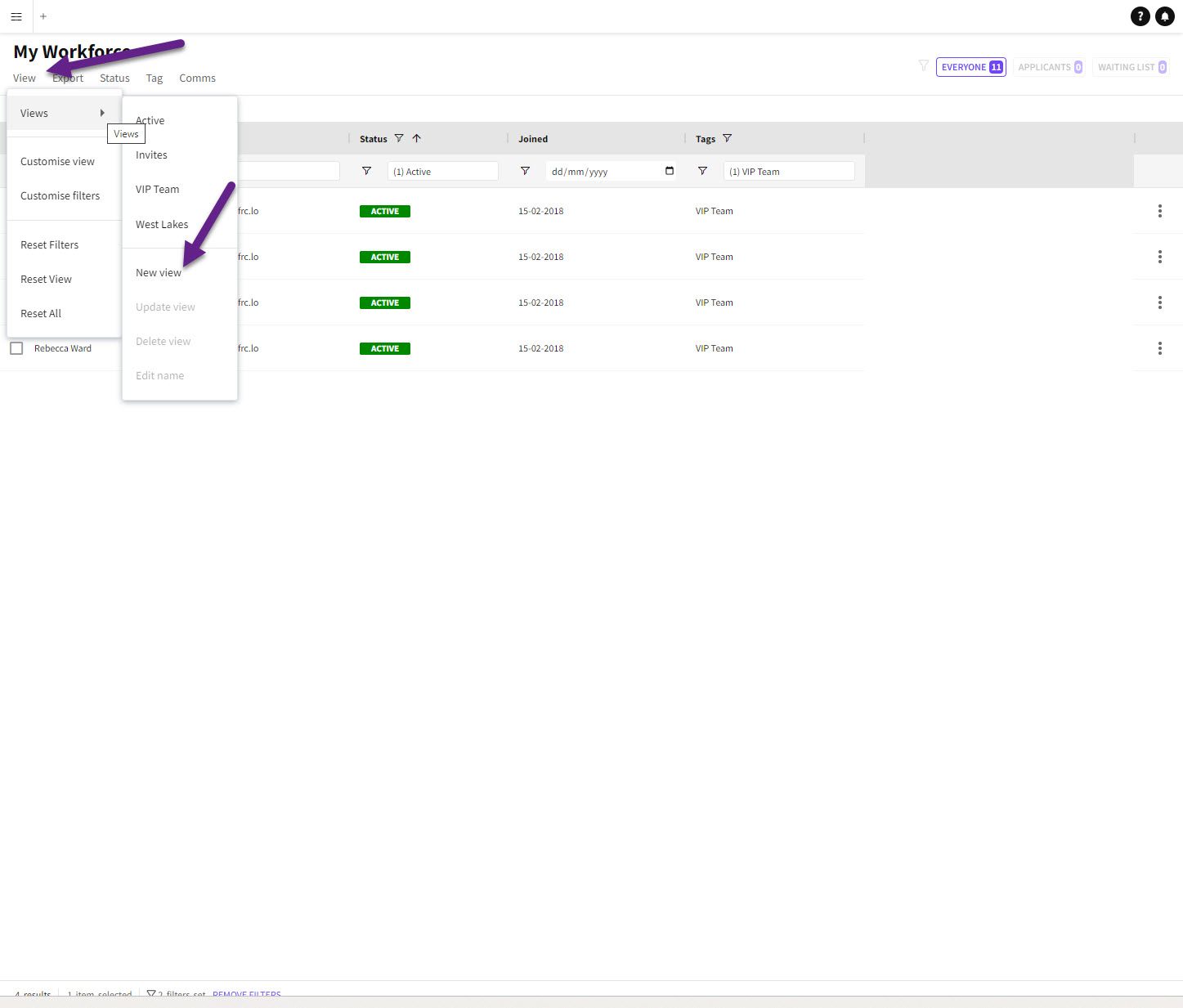The image size is (1183, 1008).
Task: Tick the checkbox beside Rebecca Ward
Action: click(x=16, y=348)
